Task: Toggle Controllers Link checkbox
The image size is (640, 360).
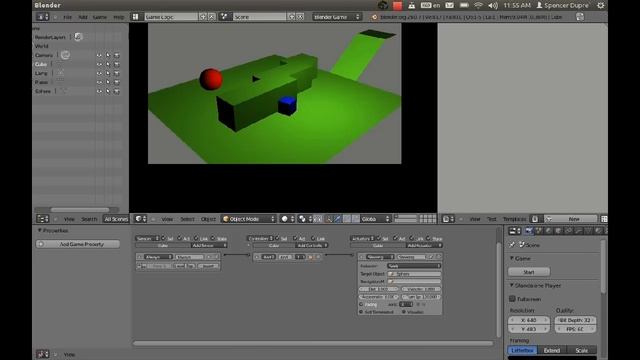Action: 313,238
